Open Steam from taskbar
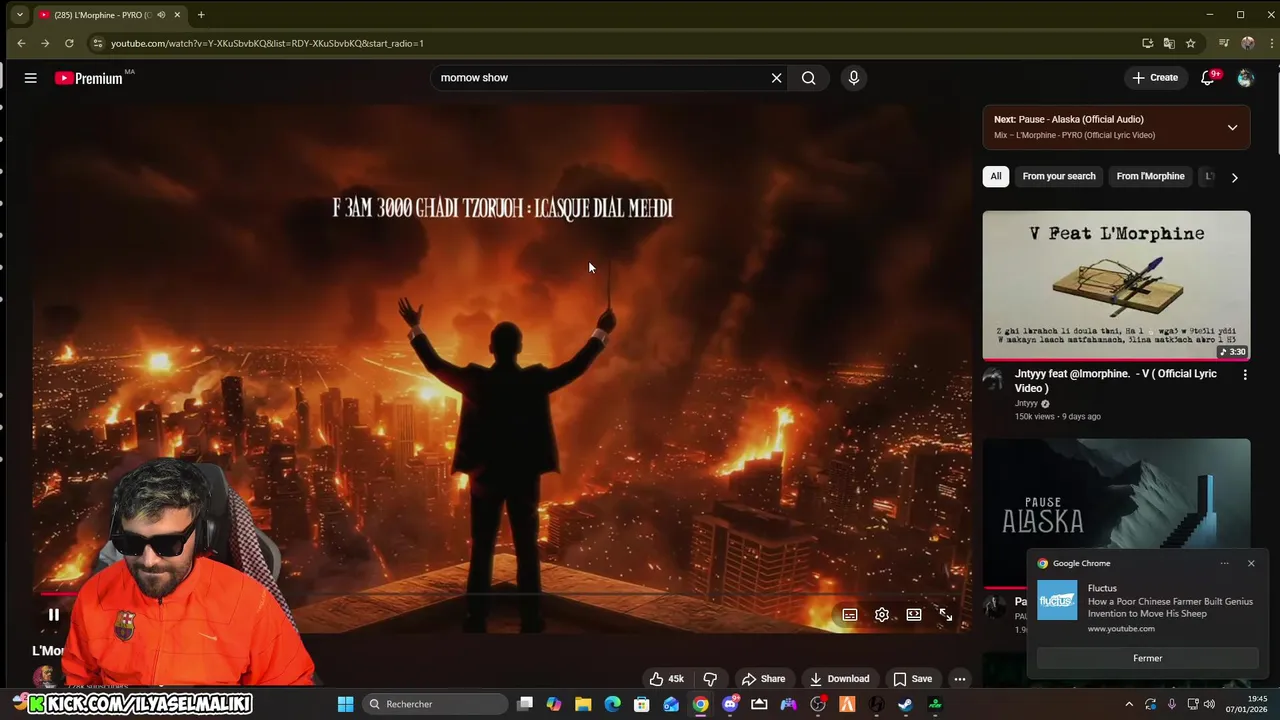Screen dimensions: 1280x720 point(906,704)
